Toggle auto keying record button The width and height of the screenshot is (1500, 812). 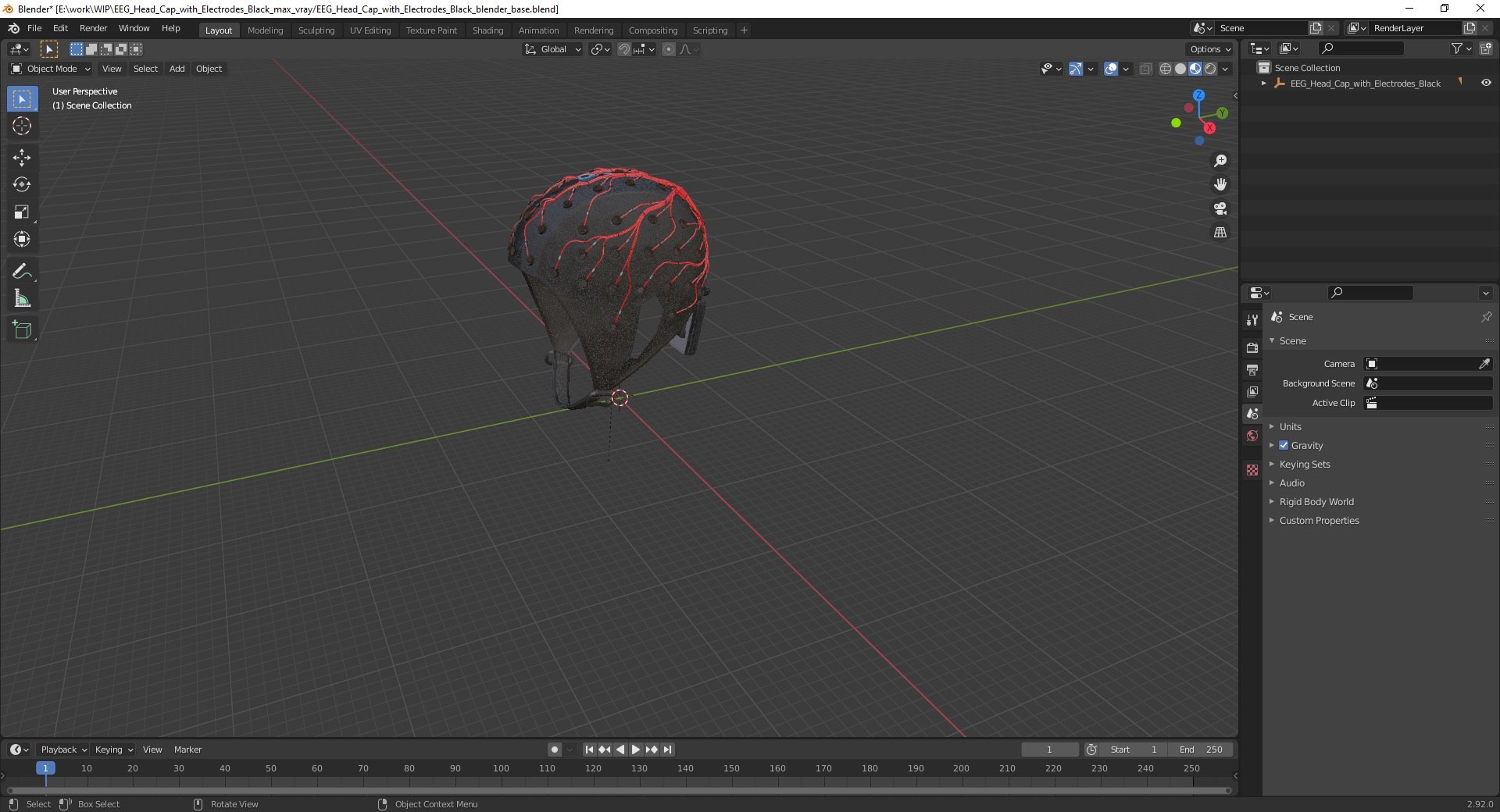(554, 750)
